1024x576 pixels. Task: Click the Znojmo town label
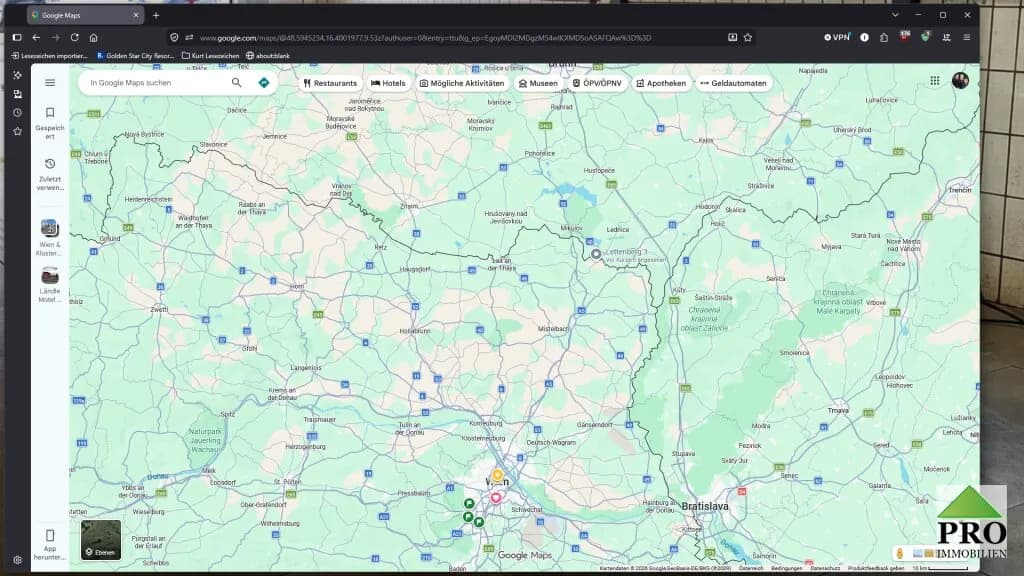click(409, 206)
